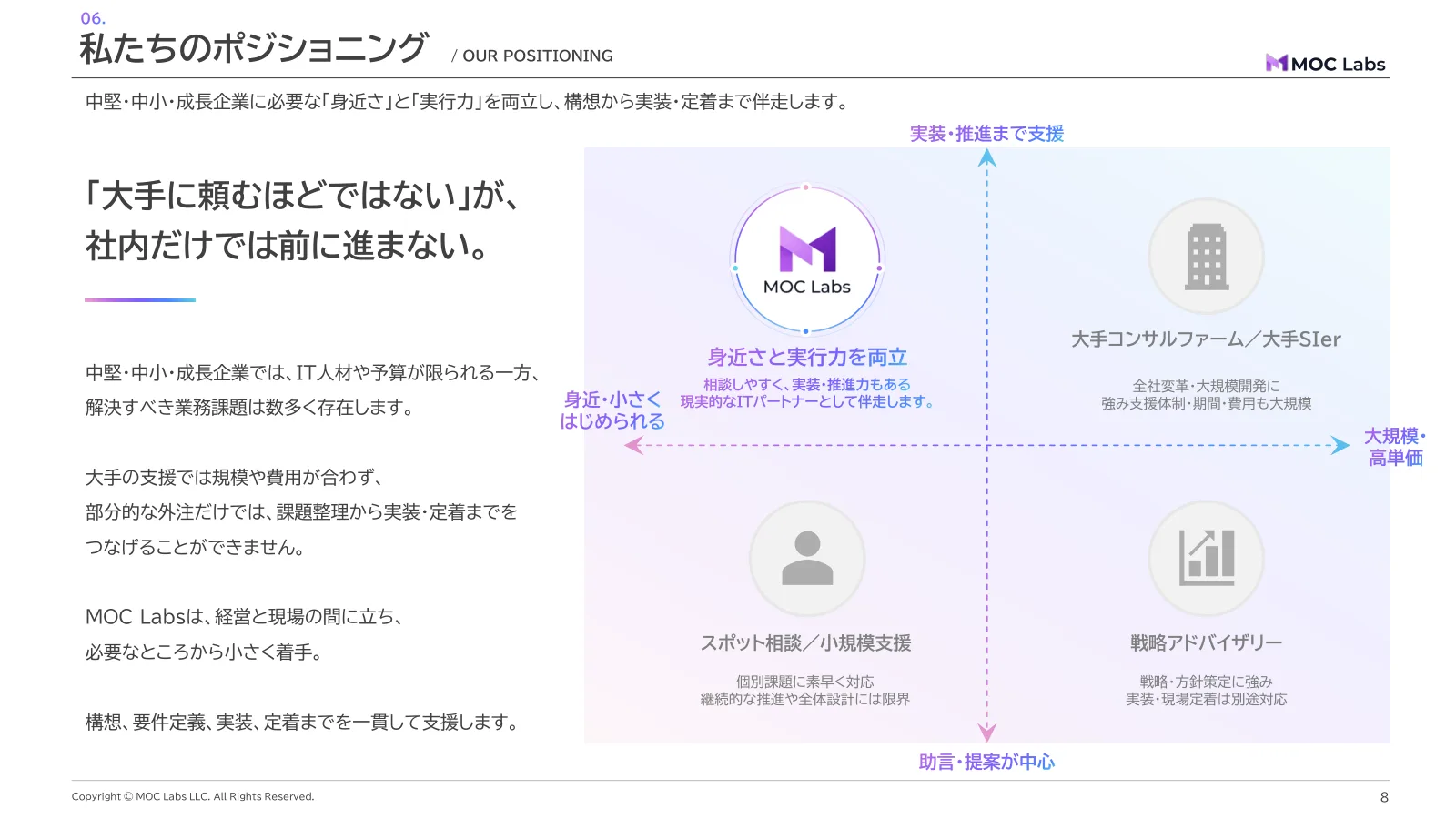
Task: Select the section number 06.
Action: point(93,18)
